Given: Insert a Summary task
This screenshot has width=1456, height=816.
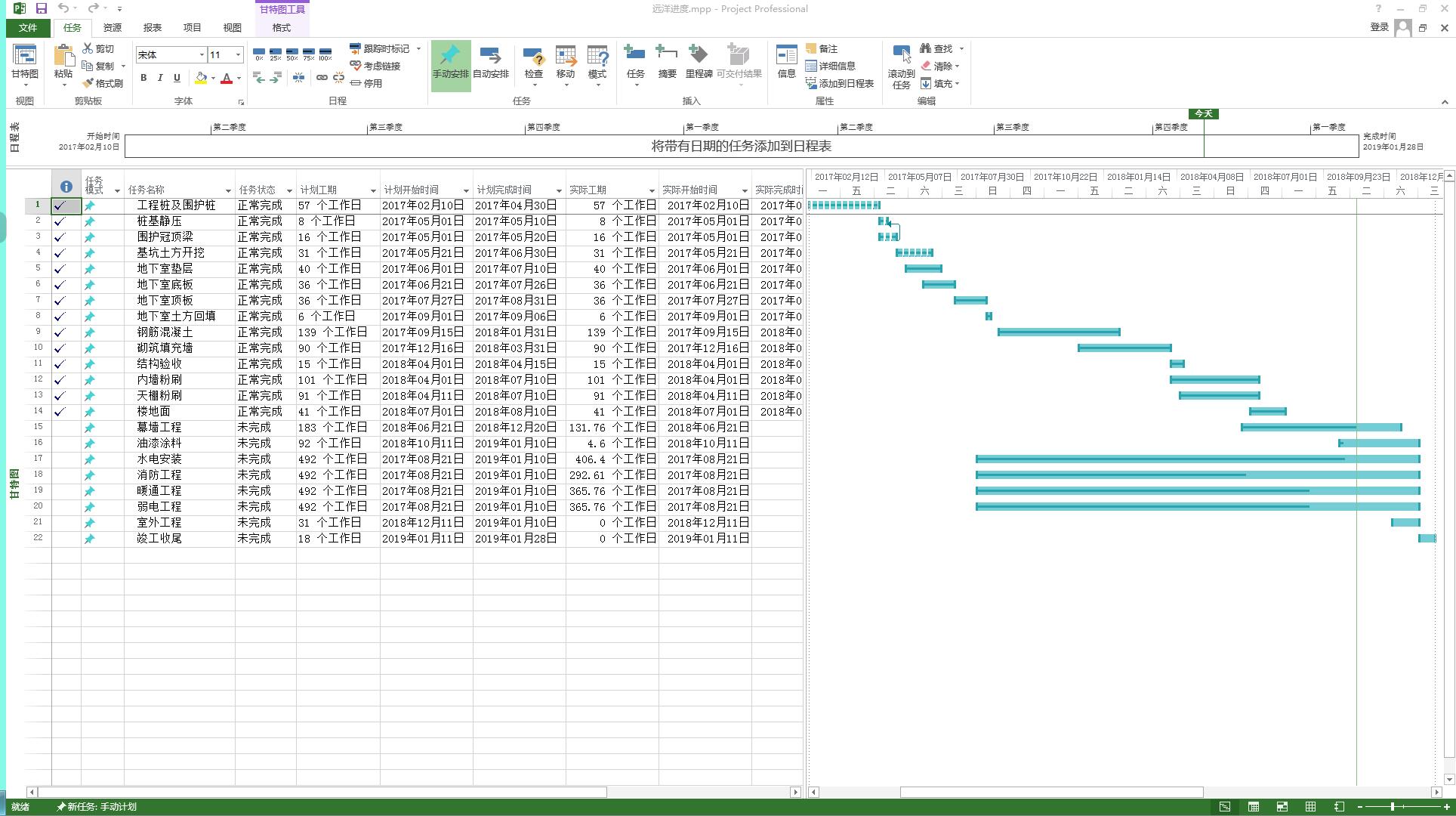Looking at the screenshot, I should click(667, 60).
